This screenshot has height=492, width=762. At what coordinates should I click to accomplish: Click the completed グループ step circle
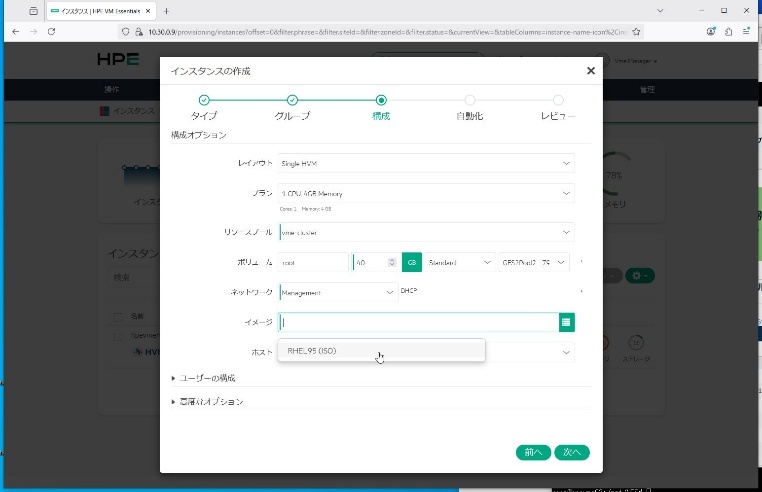click(x=292, y=100)
